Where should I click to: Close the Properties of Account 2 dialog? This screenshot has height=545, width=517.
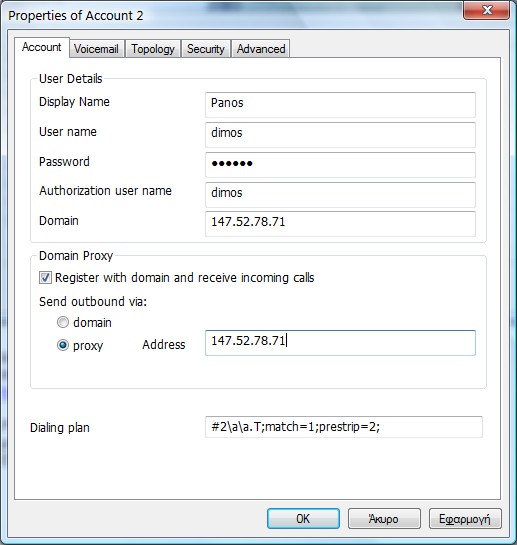486,10
